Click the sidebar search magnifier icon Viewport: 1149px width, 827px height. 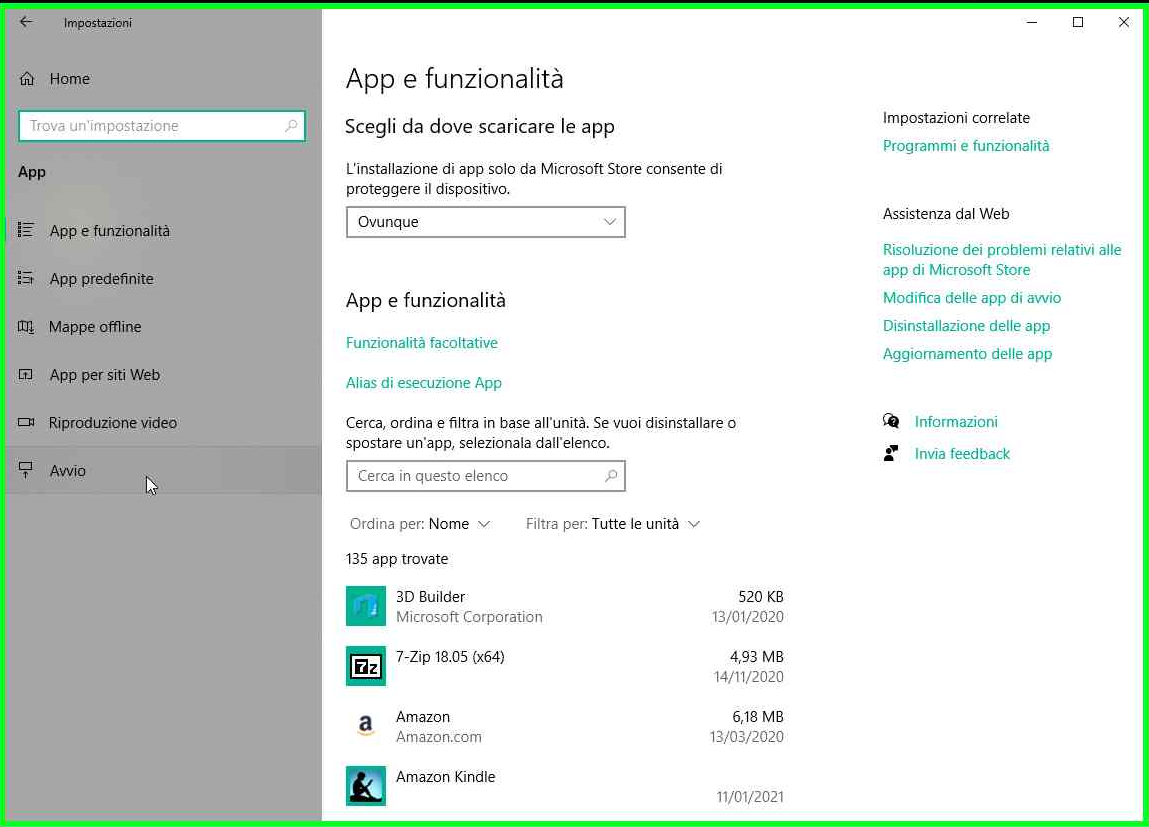click(x=291, y=126)
